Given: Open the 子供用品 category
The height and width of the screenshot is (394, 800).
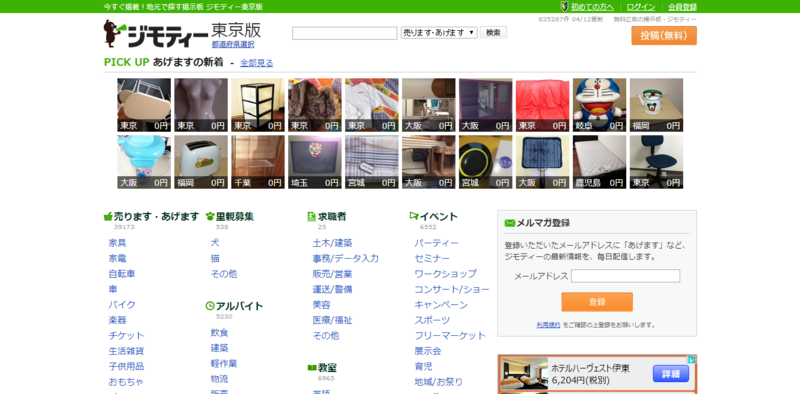Looking at the screenshot, I should [x=126, y=366].
